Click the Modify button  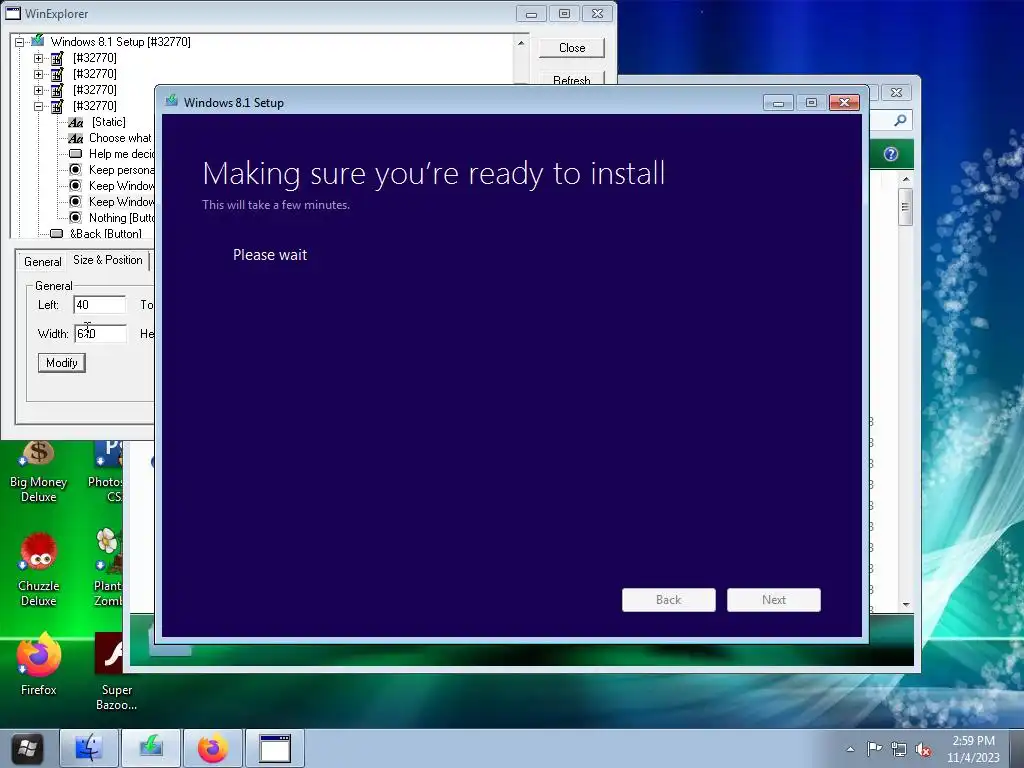click(61, 363)
